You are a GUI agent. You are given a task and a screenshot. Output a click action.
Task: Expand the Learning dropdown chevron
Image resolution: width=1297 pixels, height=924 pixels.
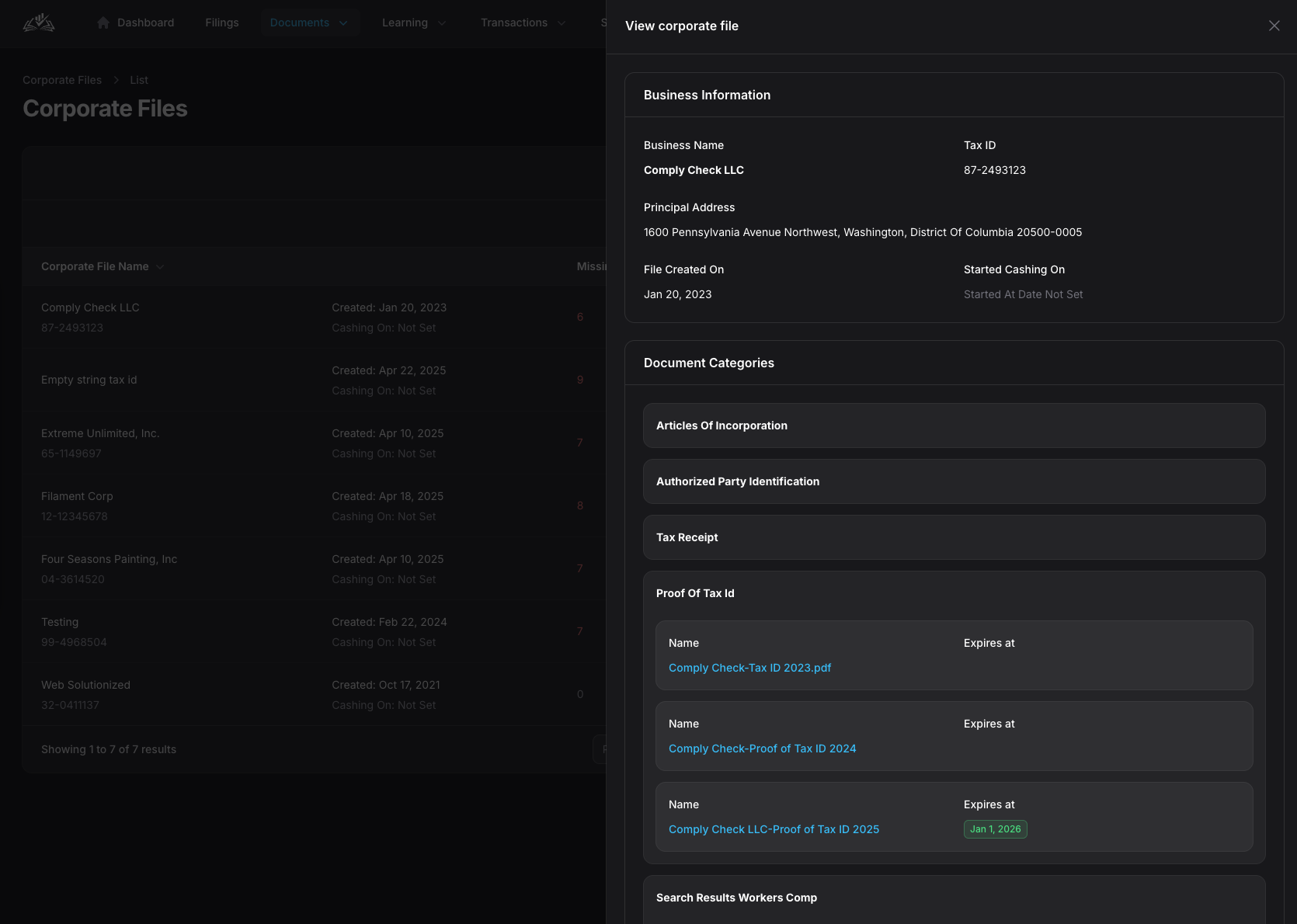[442, 23]
